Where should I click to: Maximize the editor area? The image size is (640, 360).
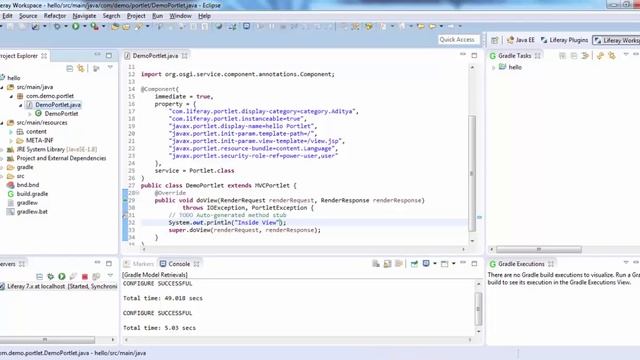(x=474, y=55)
